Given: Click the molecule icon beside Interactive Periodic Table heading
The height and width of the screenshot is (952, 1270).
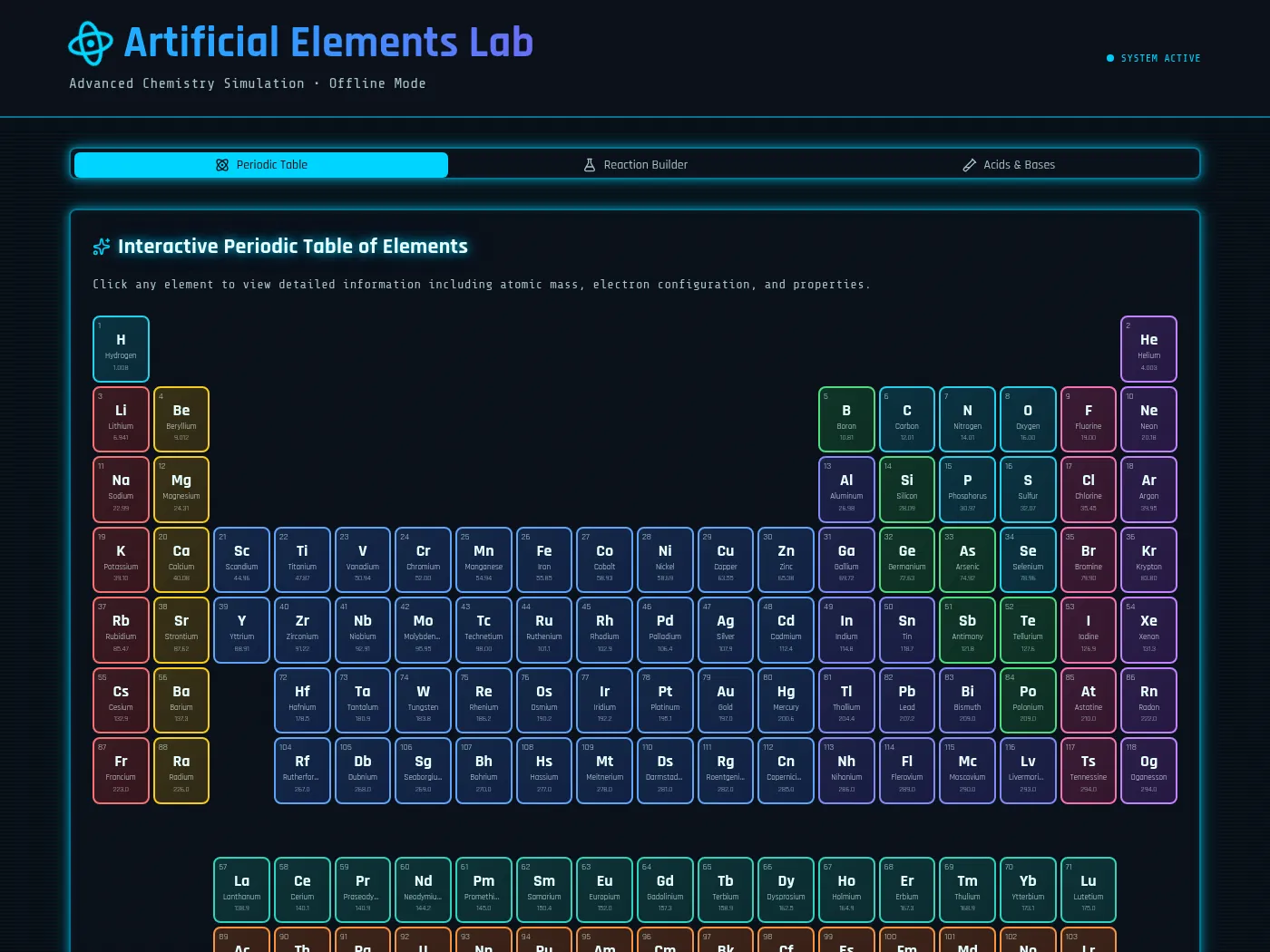Looking at the screenshot, I should pyautogui.click(x=100, y=246).
